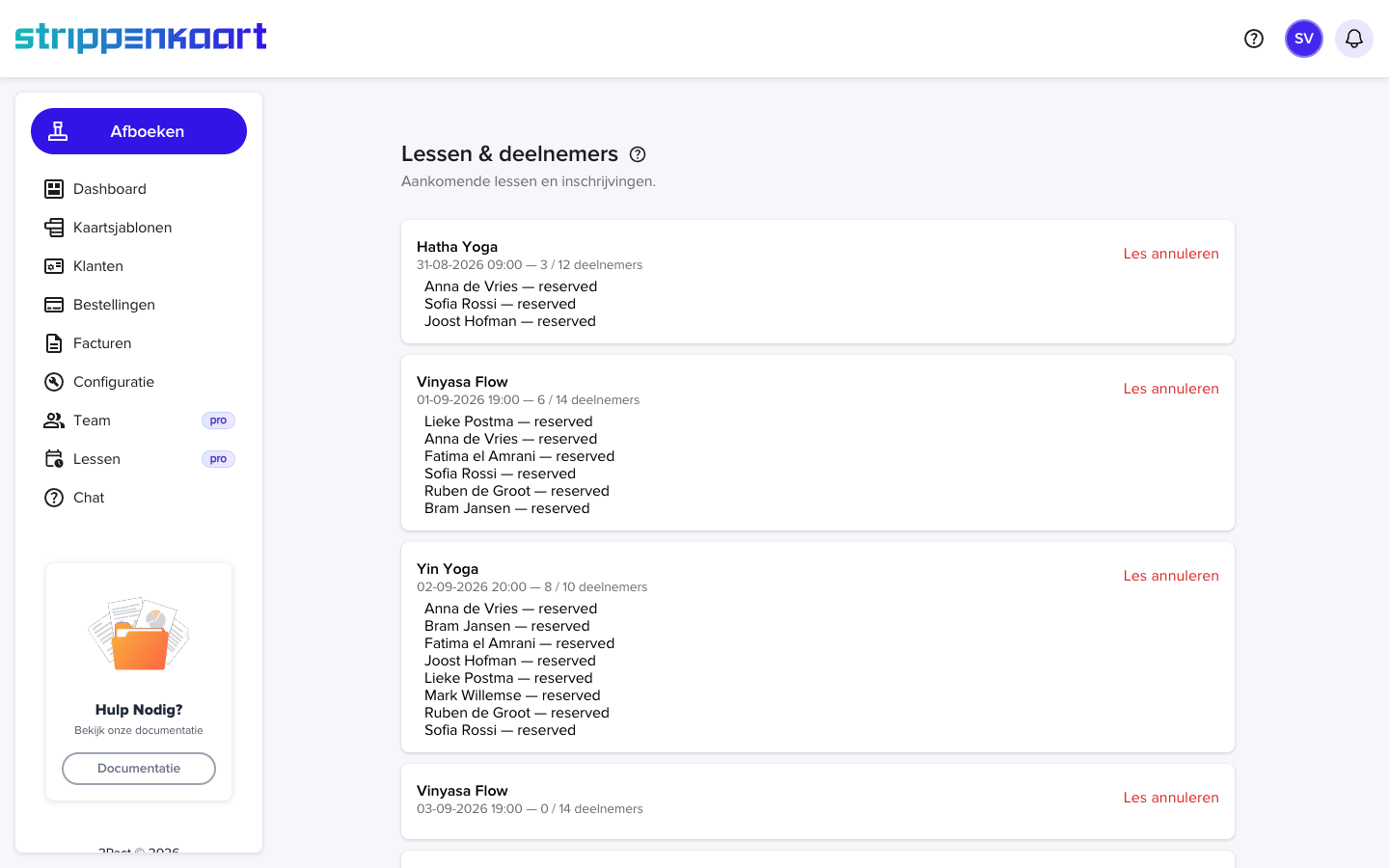Navigate to Bestellingen
1389x868 pixels.
click(139, 305)
